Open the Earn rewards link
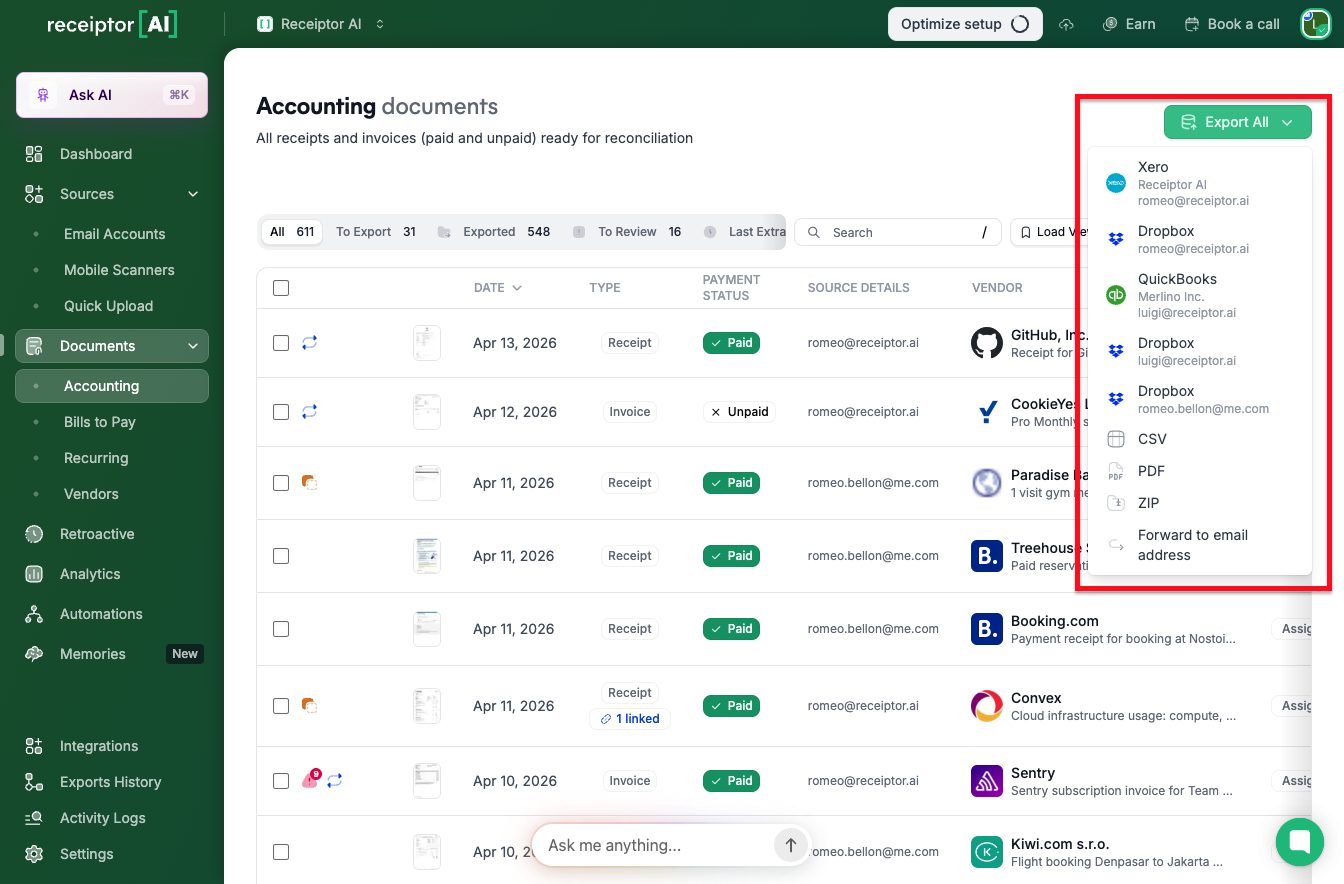The image size is (1344, 884). click(x=1129, y=24)
